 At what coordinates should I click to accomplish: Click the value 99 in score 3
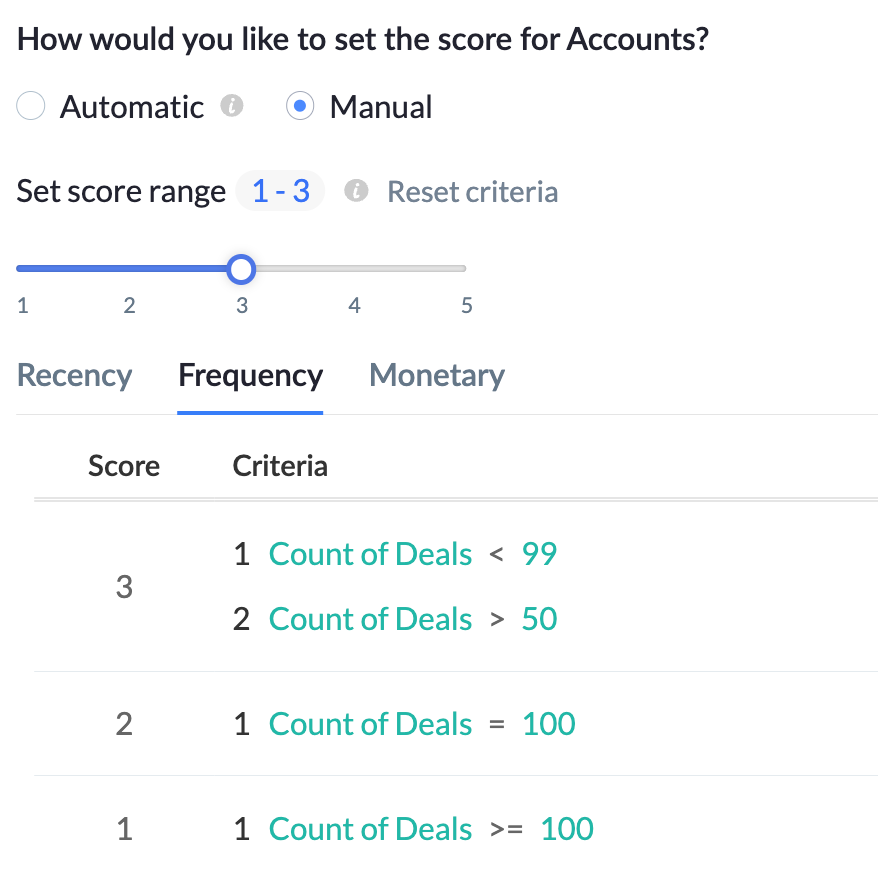(x=539, y=554)
